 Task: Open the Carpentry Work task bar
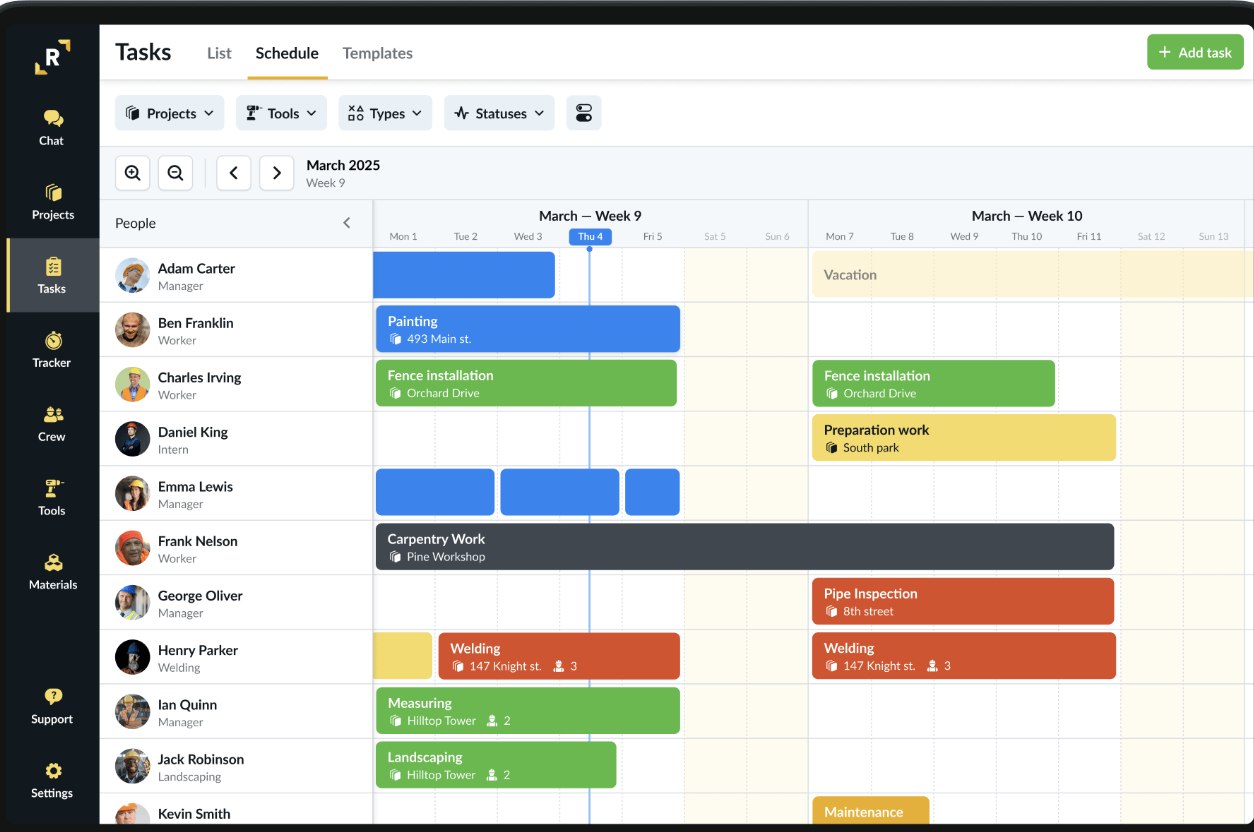tap(744, 547)
